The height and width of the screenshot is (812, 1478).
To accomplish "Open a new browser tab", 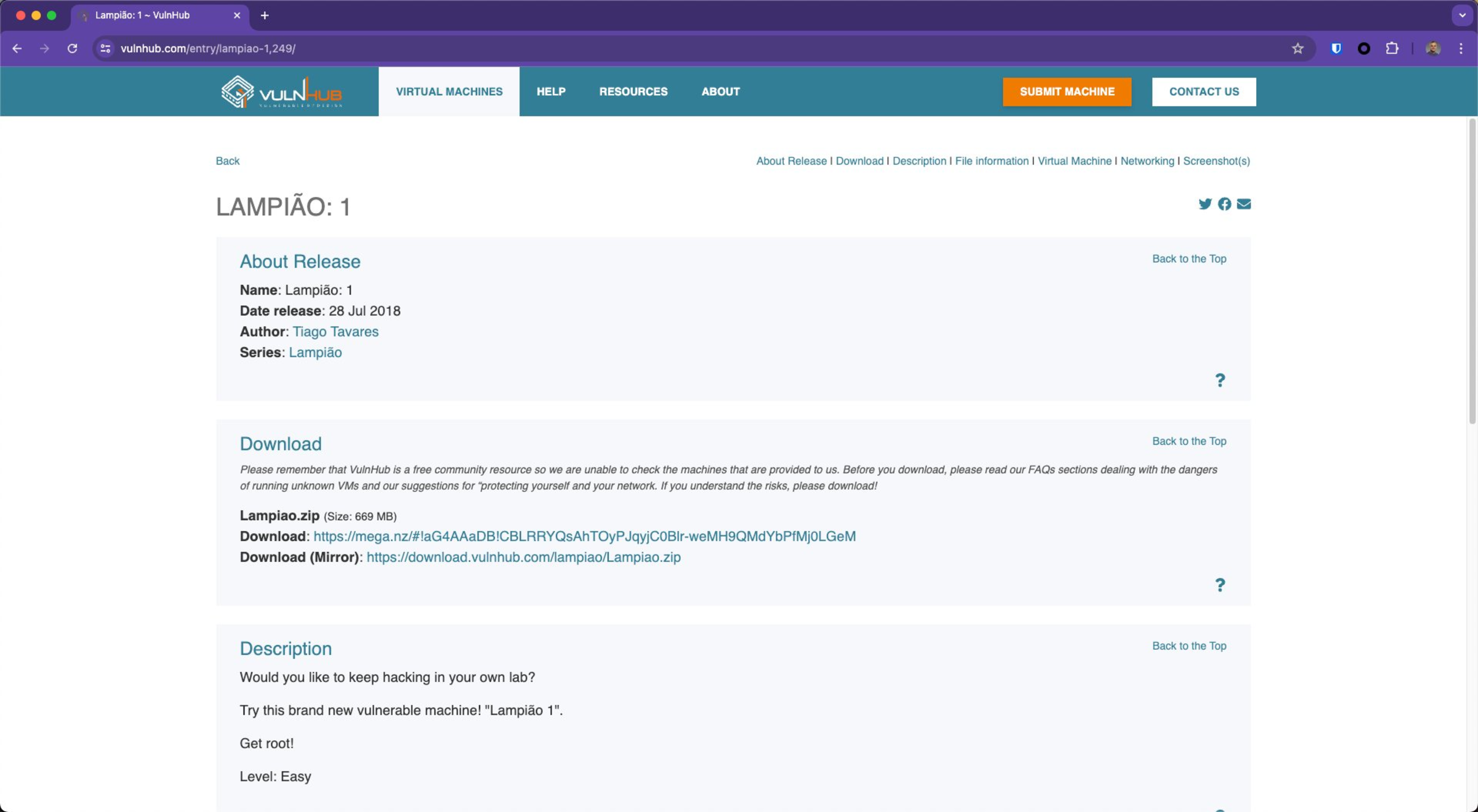I will tap(264, 15).
